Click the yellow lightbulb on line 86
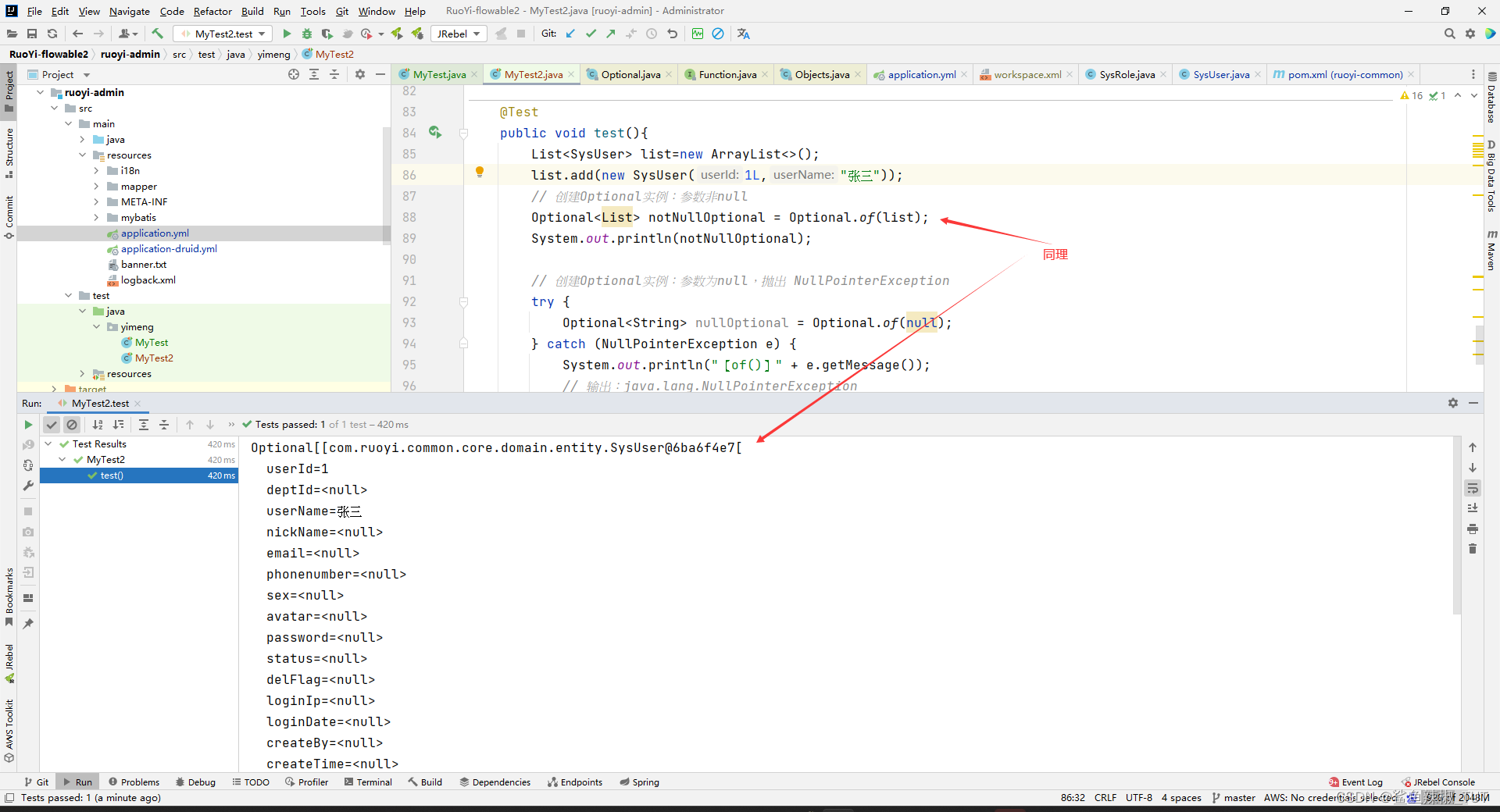This screenshot has height=812, width=1500. point(480,172)
